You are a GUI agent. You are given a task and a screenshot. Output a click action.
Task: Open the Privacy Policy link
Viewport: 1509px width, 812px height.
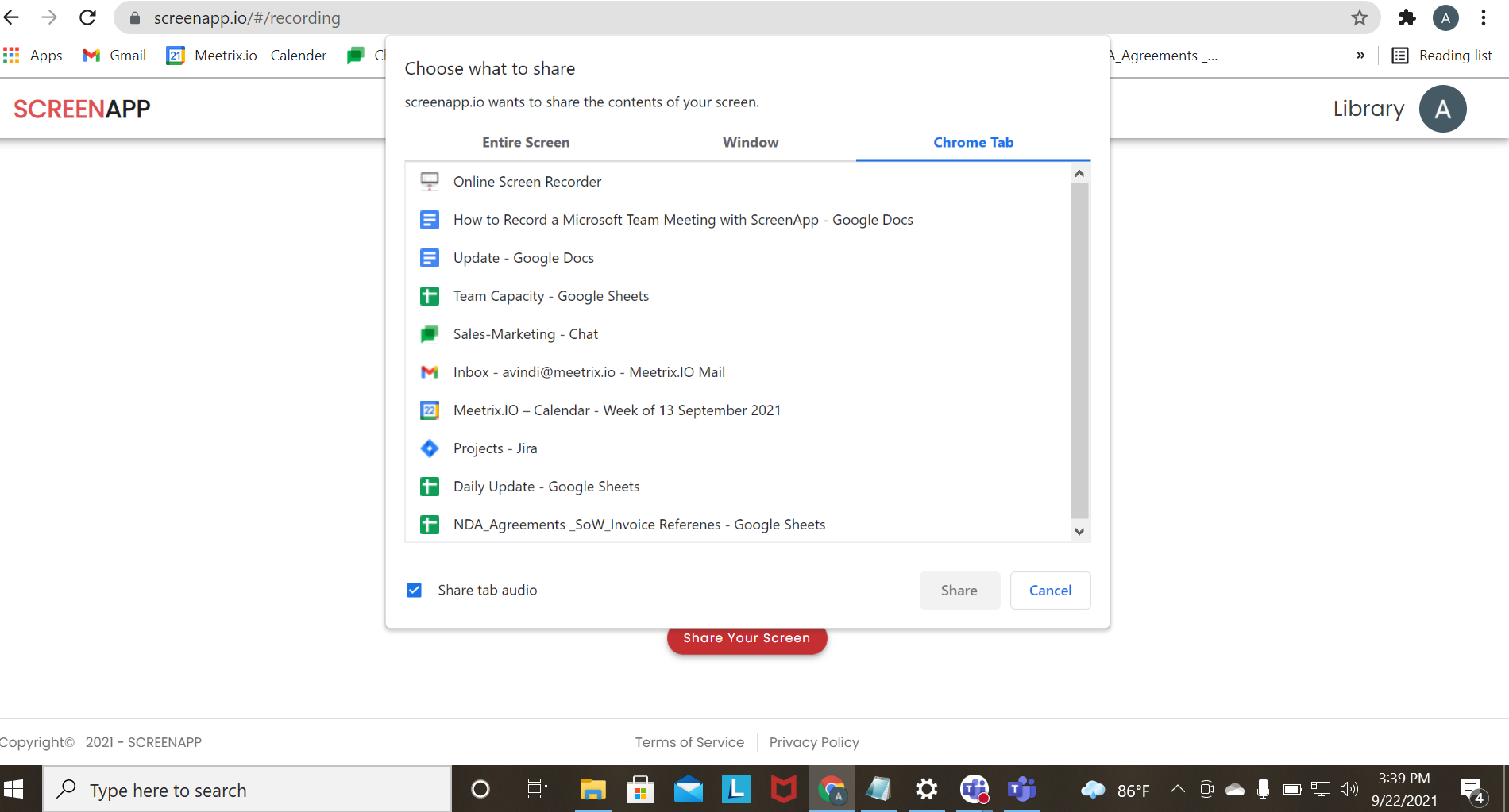pos(814,742)
